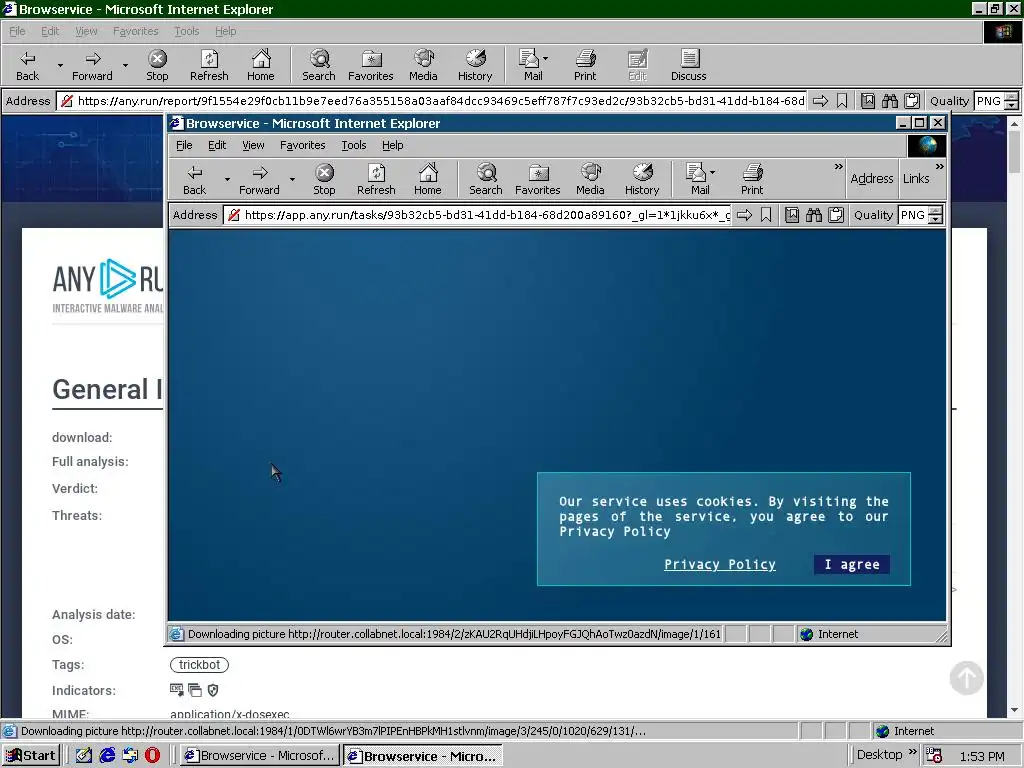
Task: Click Discuss in the rear window toolbar
Action: tap(688, 66)
